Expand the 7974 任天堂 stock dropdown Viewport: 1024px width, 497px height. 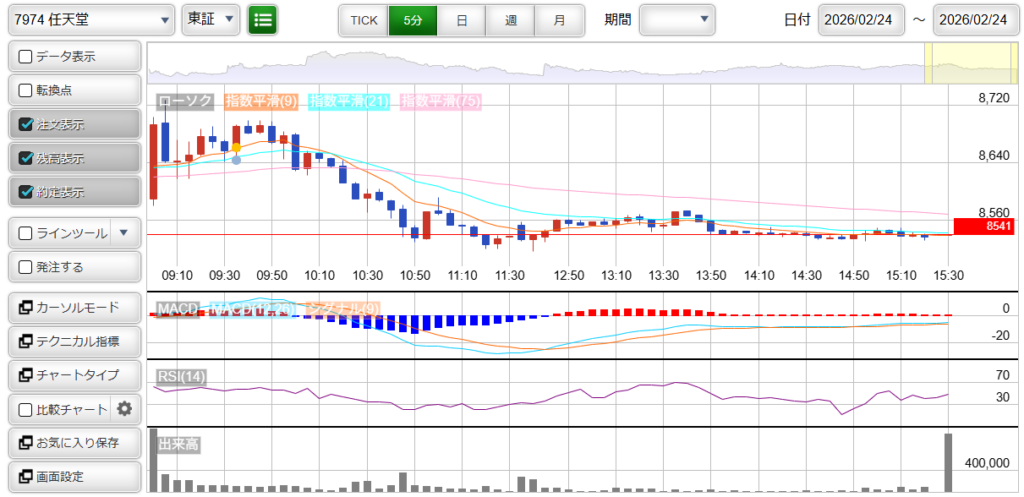click(90, 20)
